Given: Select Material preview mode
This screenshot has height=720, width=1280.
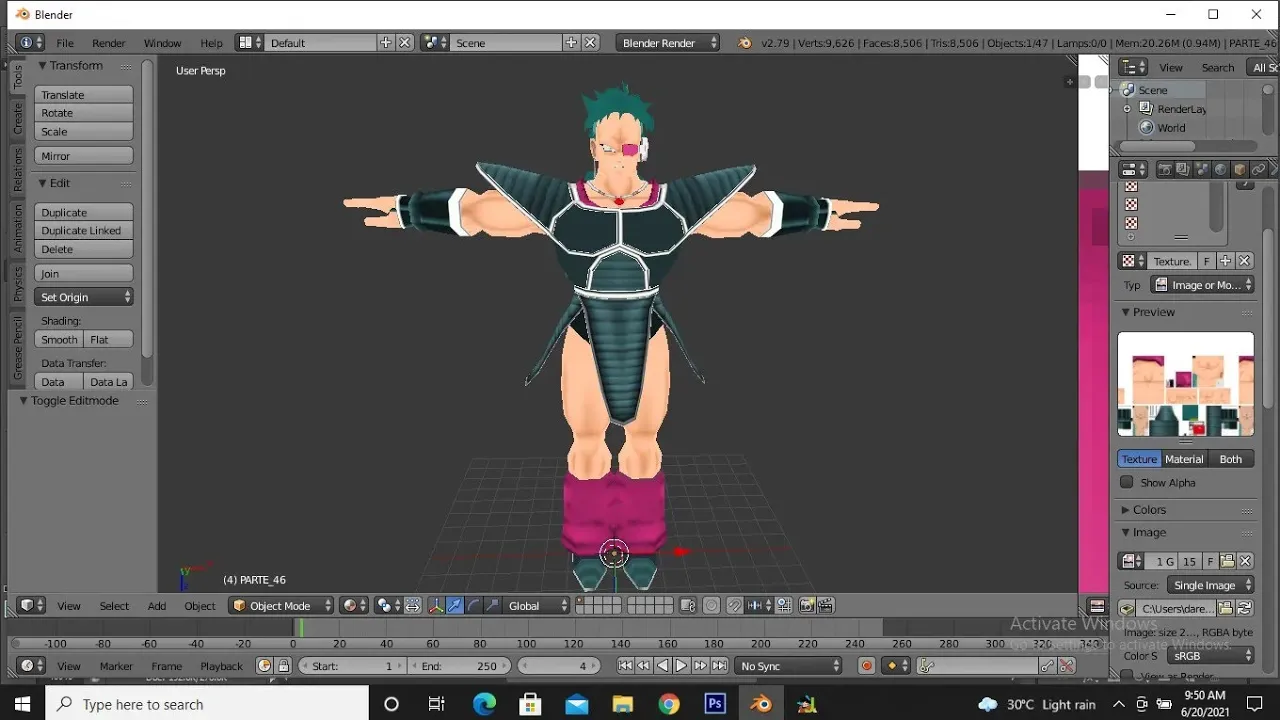Looking at the screenshot, I should tap(1184, 459).
